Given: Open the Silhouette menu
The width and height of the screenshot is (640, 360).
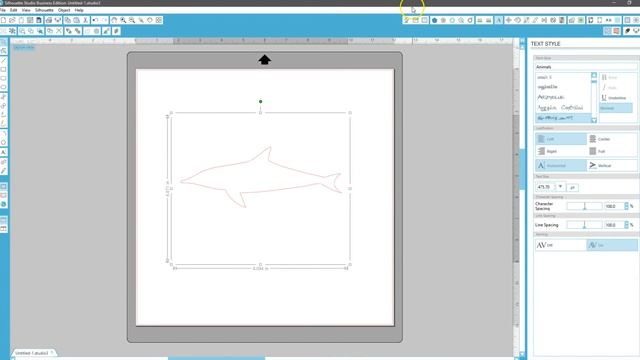Looking at the screenshot, I should 44,10.
